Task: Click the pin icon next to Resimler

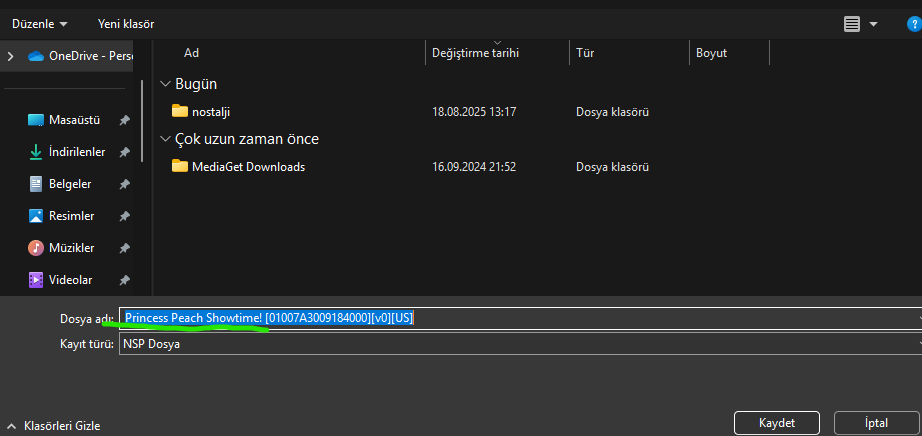Action: (124, 216)
